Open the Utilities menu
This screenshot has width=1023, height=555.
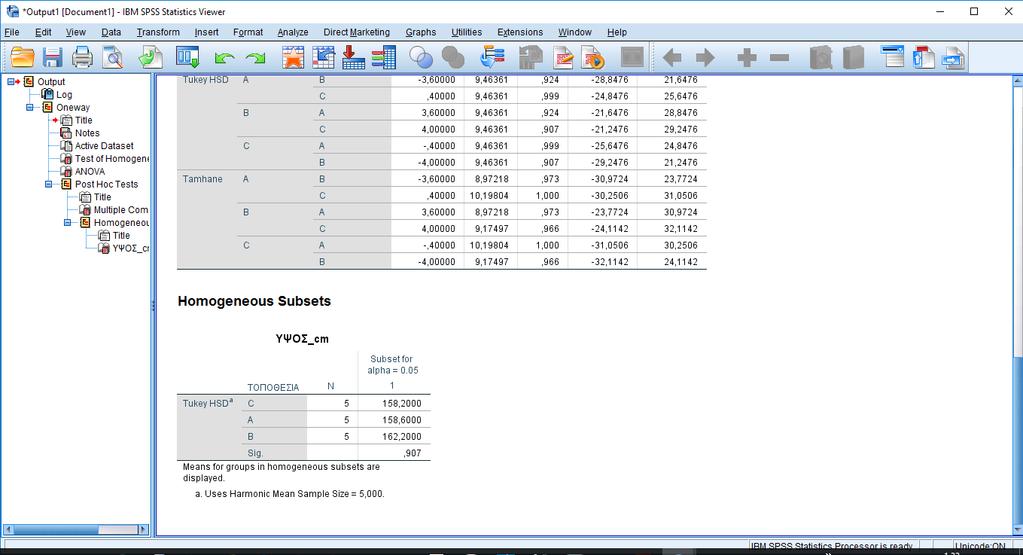pyautogui.click(x=466, y=32)
